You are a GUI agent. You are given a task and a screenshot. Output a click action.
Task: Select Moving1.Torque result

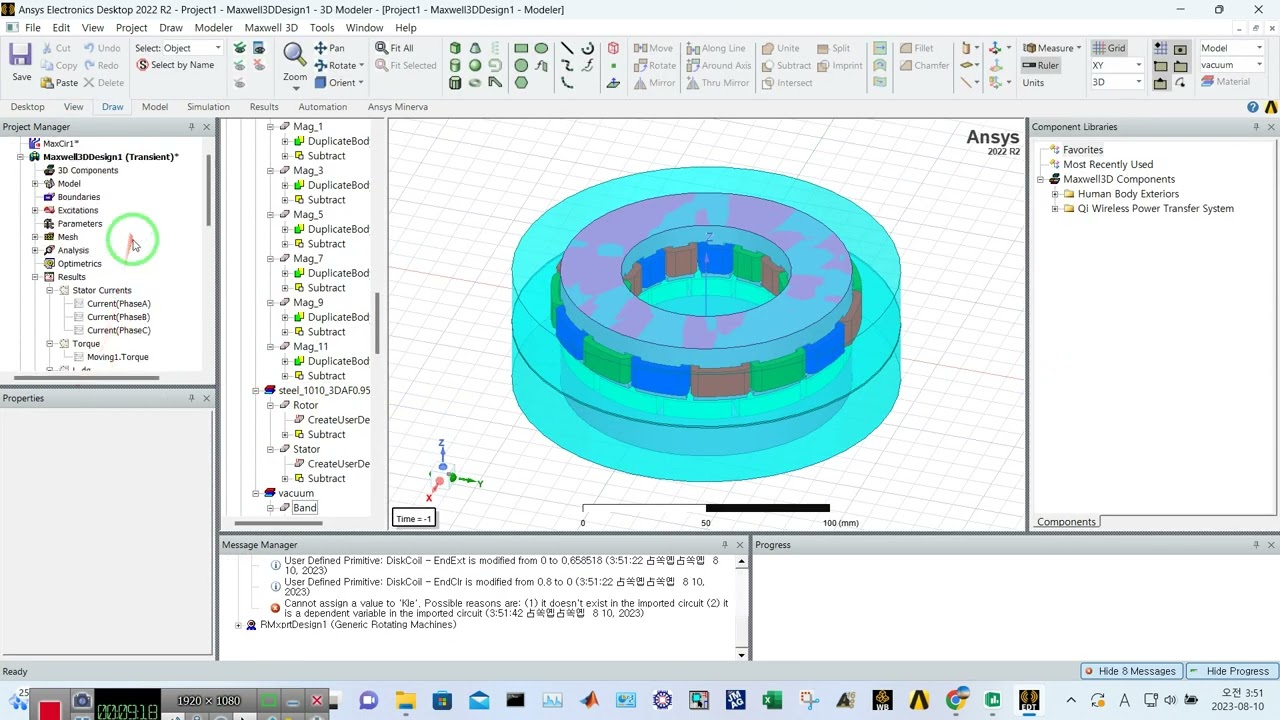(x=117, y=357)
